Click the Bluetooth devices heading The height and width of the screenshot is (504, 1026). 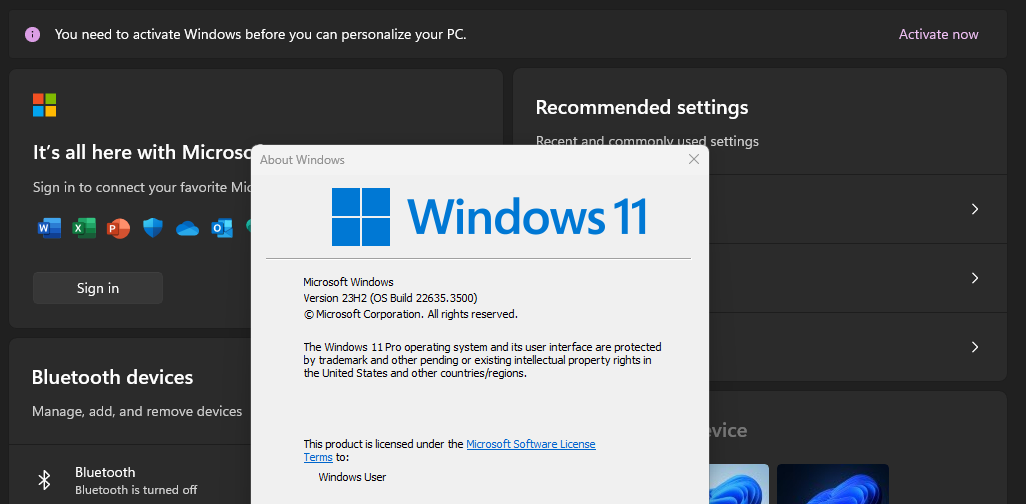point(113,377)
